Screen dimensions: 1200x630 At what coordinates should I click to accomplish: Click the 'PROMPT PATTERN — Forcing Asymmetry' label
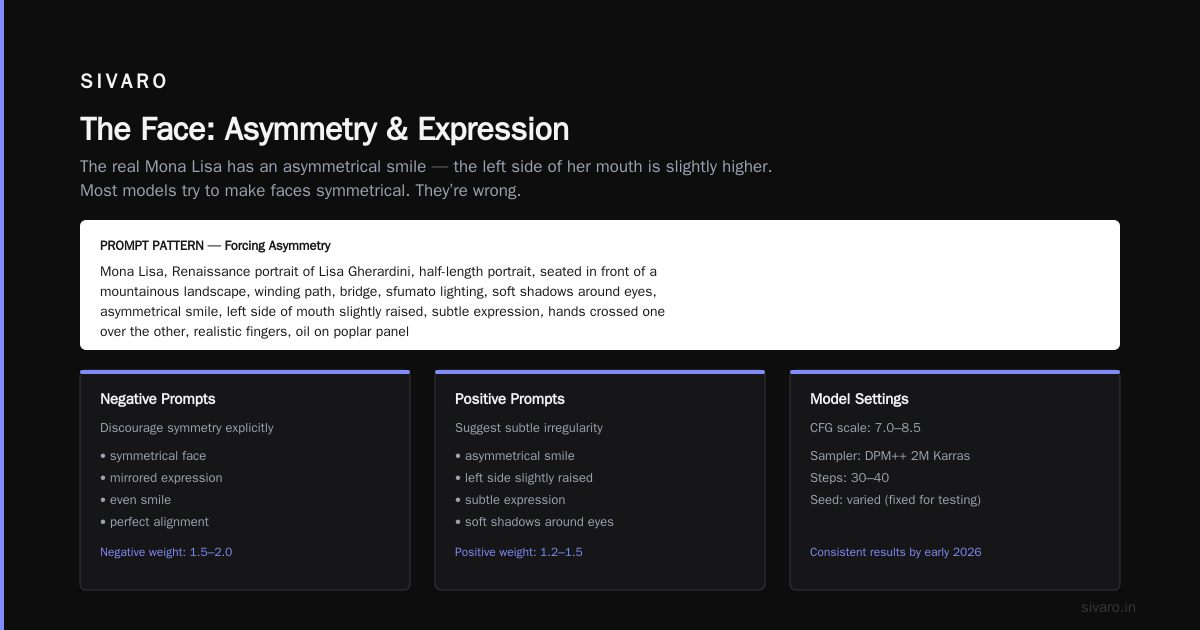coord(215,246)
